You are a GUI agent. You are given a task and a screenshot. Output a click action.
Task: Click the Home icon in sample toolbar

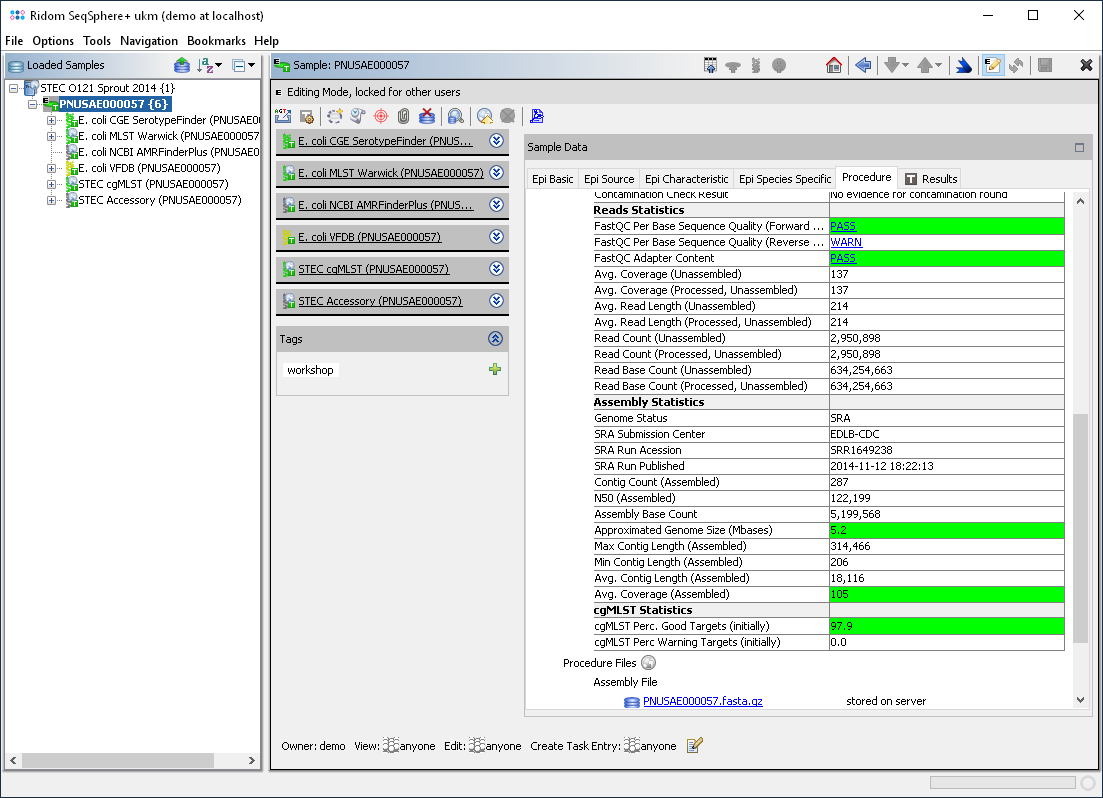point(833,65)
